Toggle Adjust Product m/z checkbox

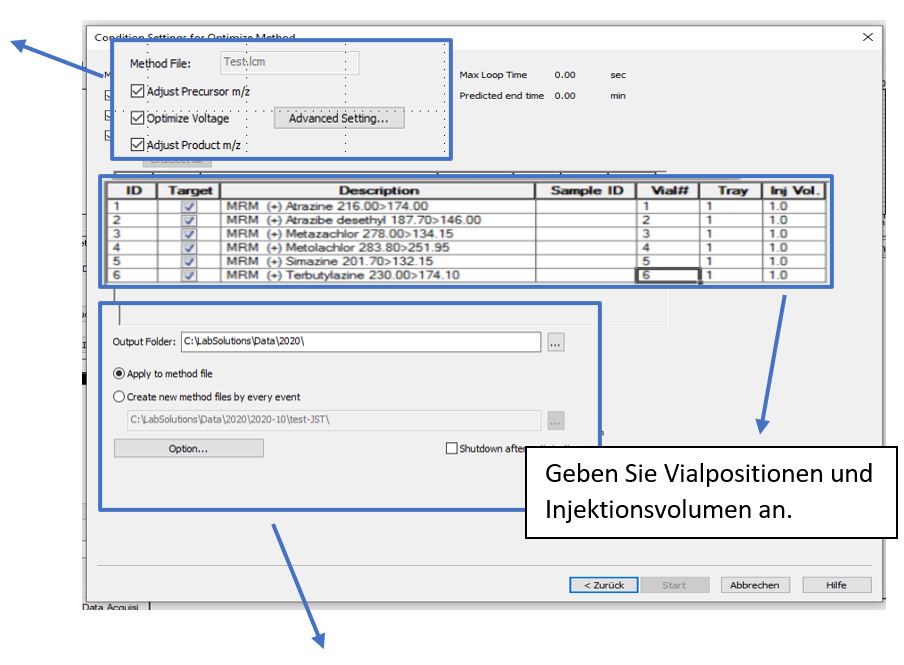137,145
